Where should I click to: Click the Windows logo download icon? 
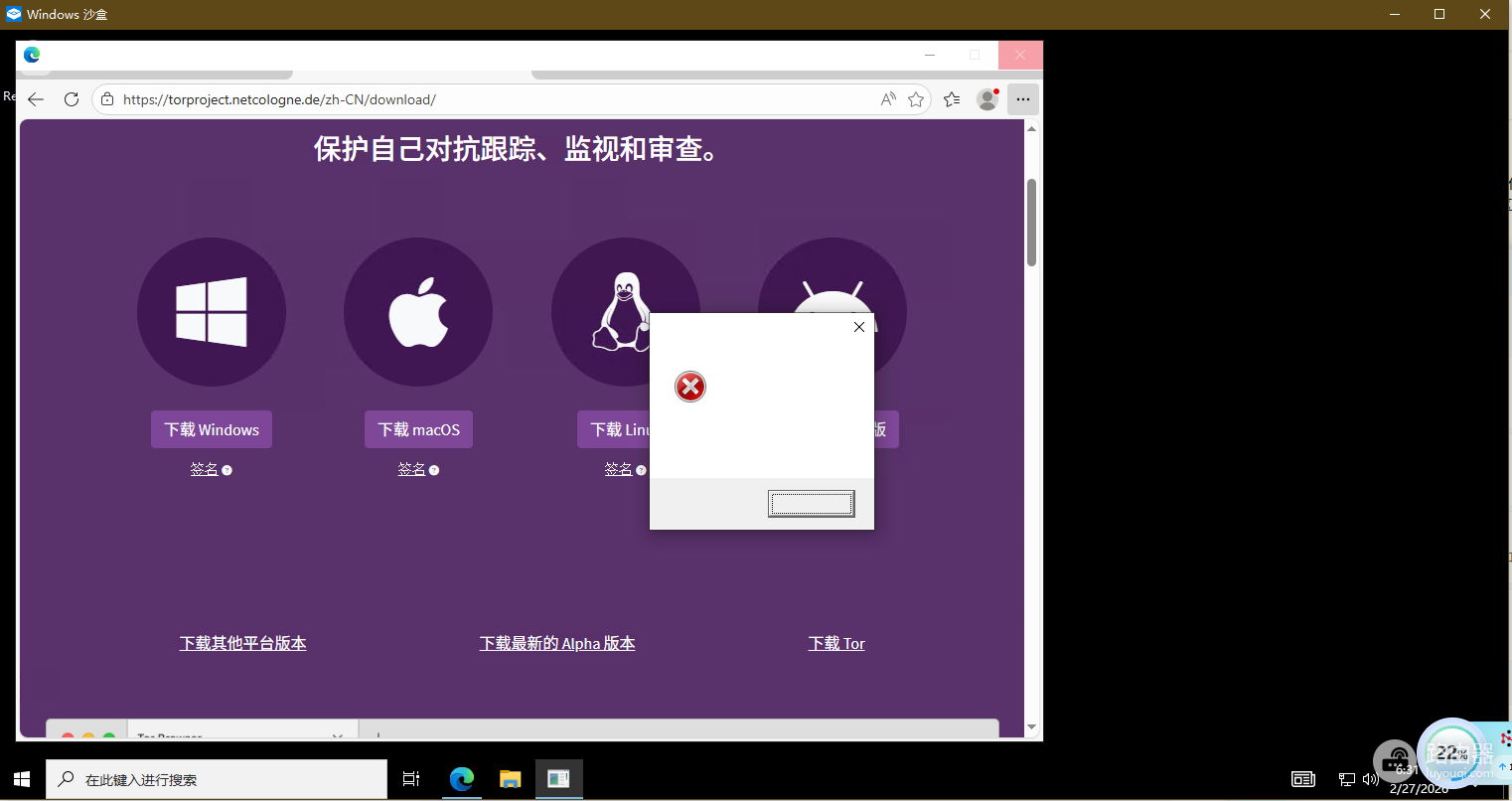tap(212, 312)
